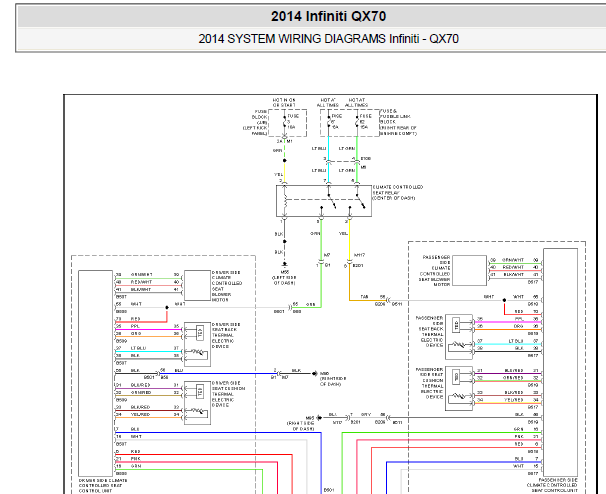This screenshot has height=494, width=606.
Task: Click the driver side 'PPL' wire label
Action: [x=135, y=326]
